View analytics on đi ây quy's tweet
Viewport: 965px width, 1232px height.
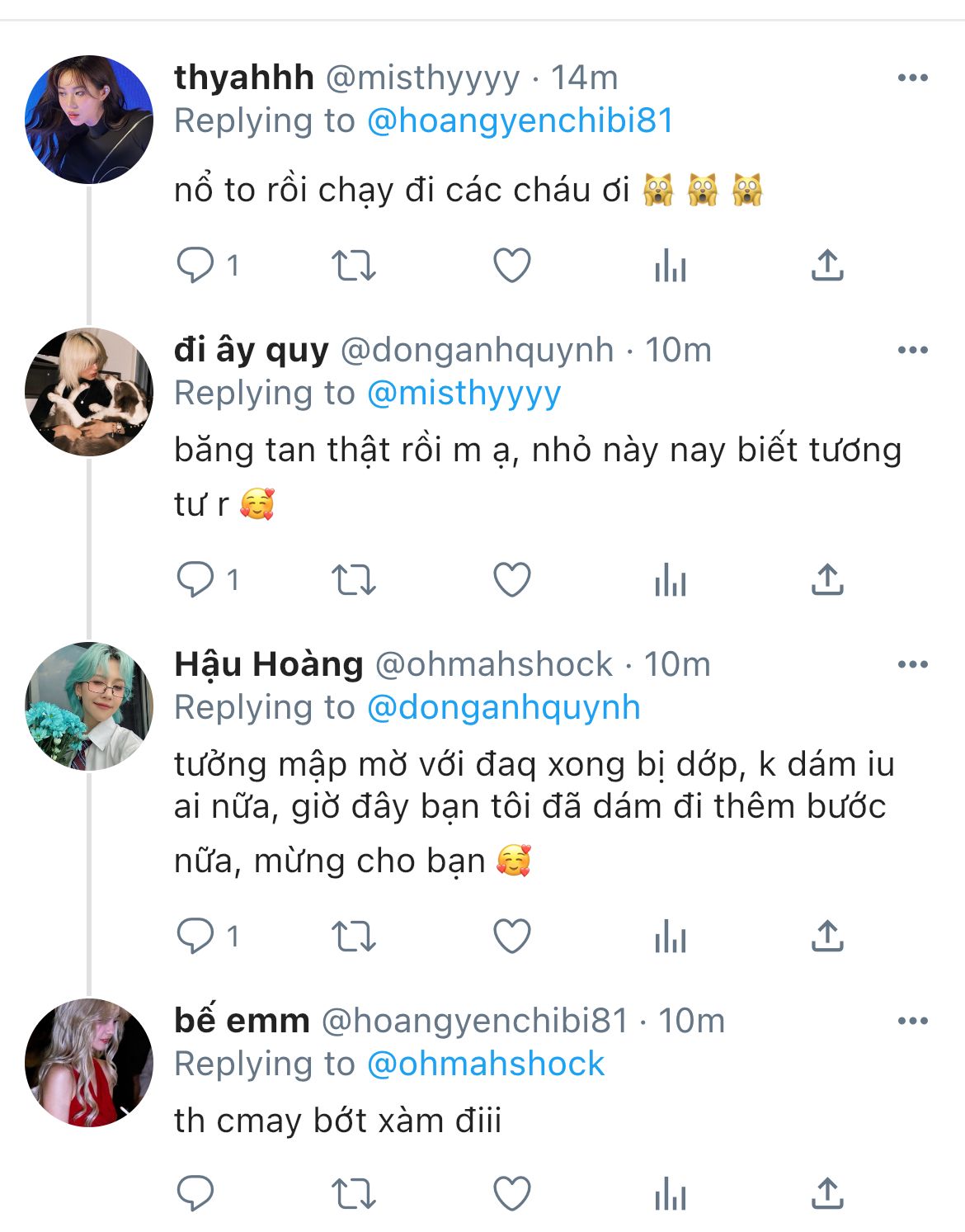point(670,580)
